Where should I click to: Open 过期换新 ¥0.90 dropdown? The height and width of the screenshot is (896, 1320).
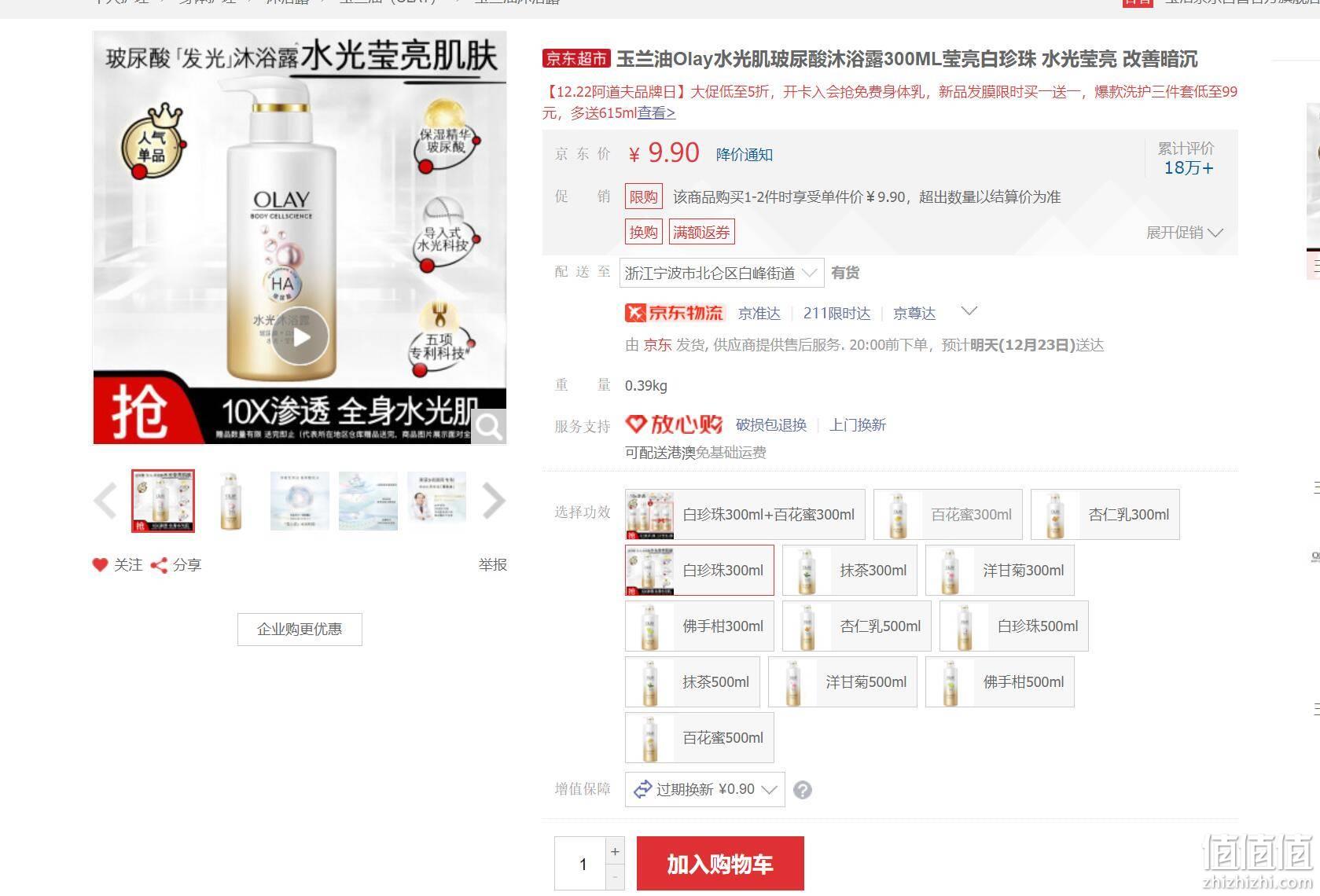(705, 789)
